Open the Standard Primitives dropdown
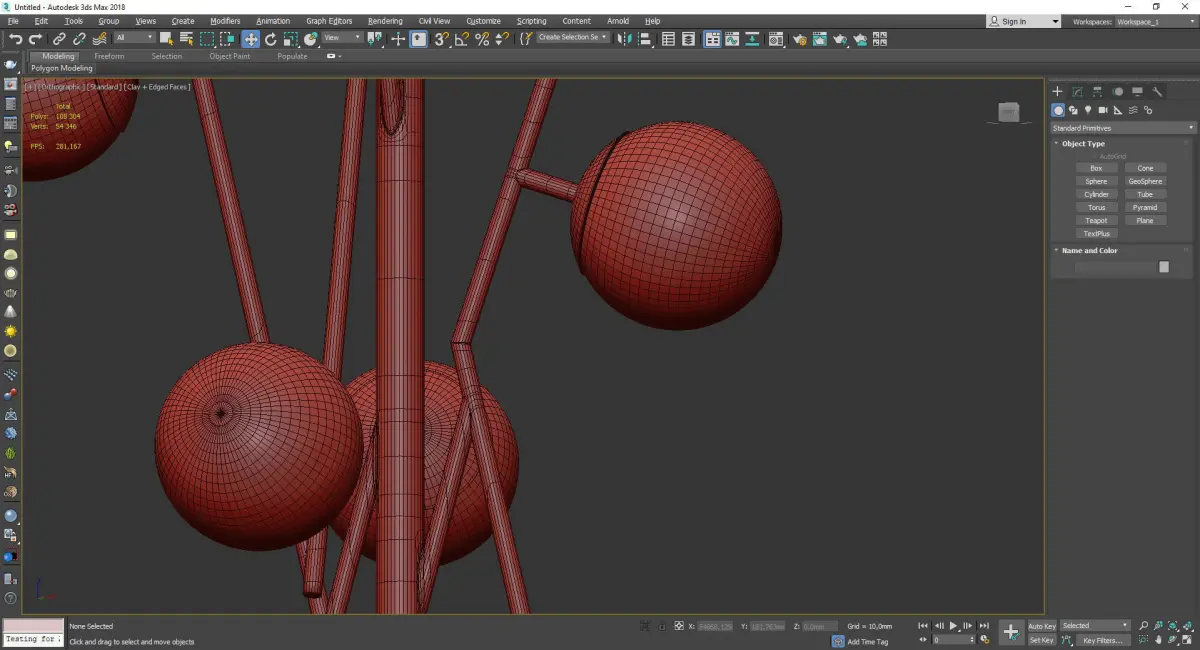Screen dimensions: 1200x650 click(x=1122, y=128)
